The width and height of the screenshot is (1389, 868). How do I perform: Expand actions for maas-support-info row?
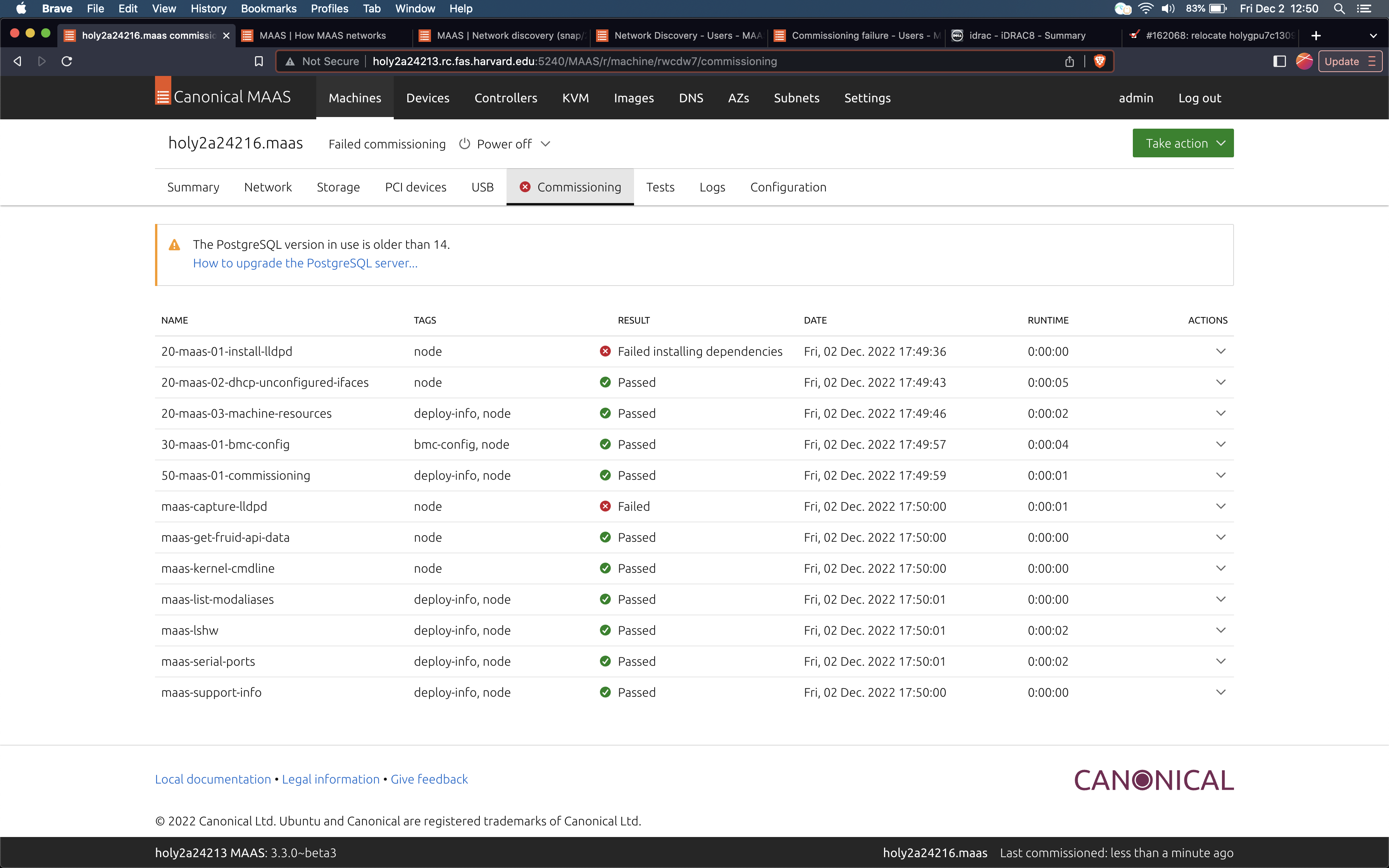[1220, 692]
